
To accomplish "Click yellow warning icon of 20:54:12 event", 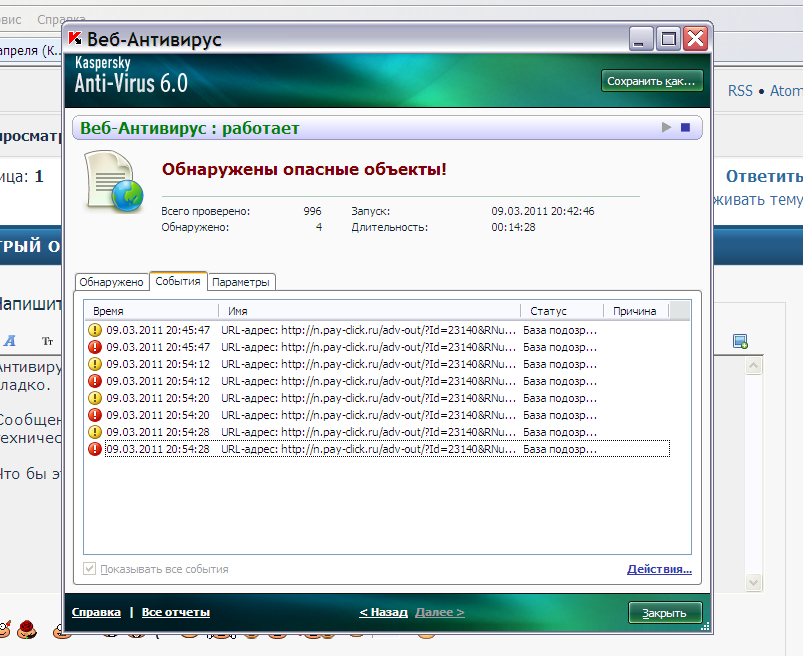I will coord(95,364).
